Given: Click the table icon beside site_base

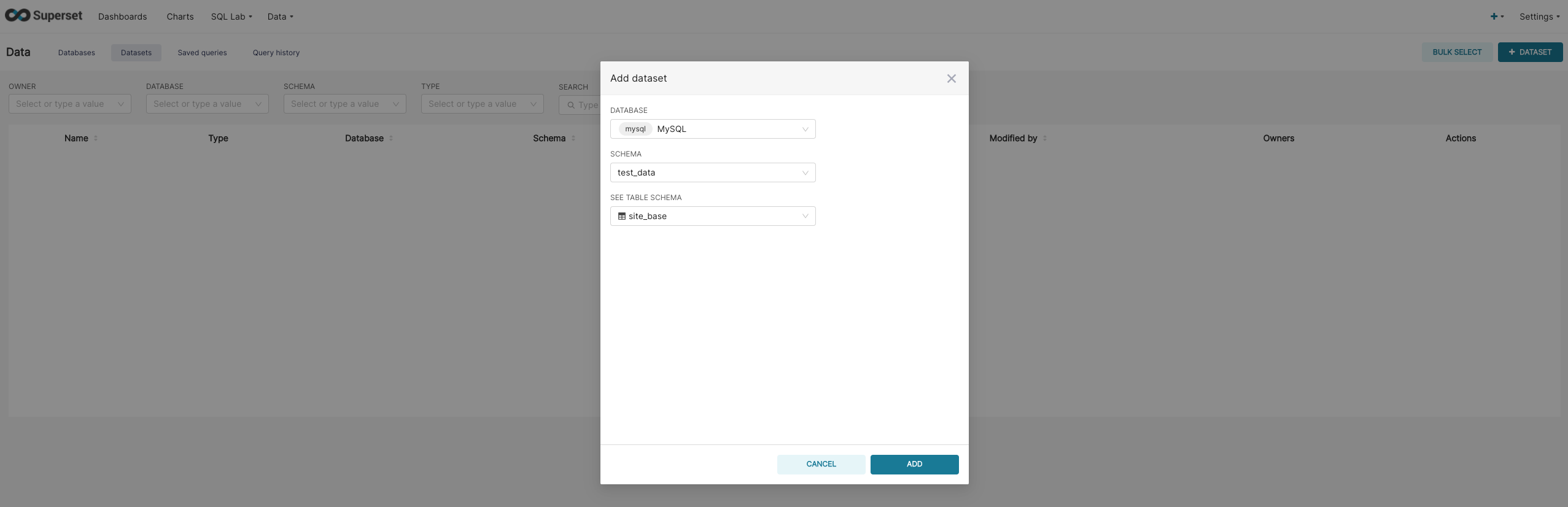Looking at the screenshot, I should [621, 216].
